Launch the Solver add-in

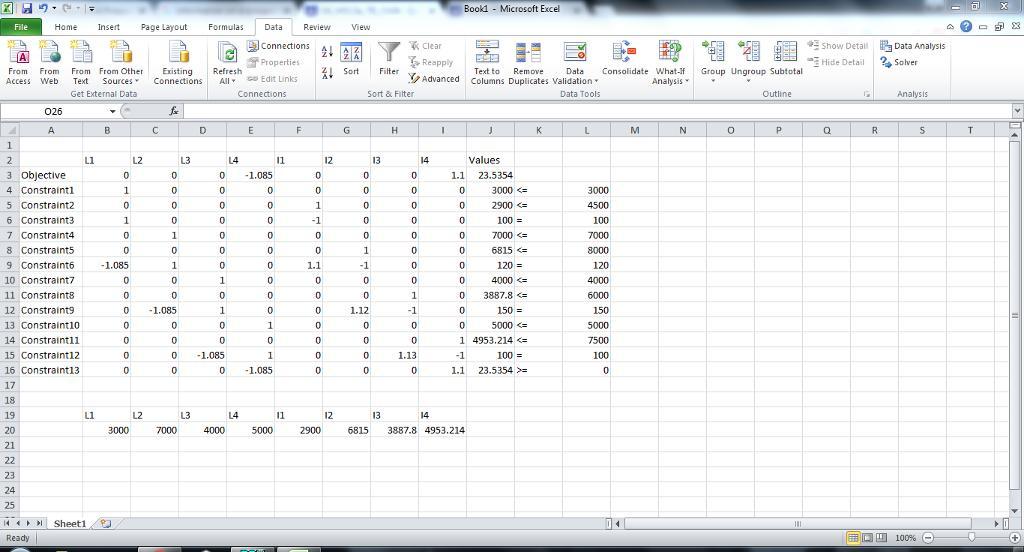(899, 62)
